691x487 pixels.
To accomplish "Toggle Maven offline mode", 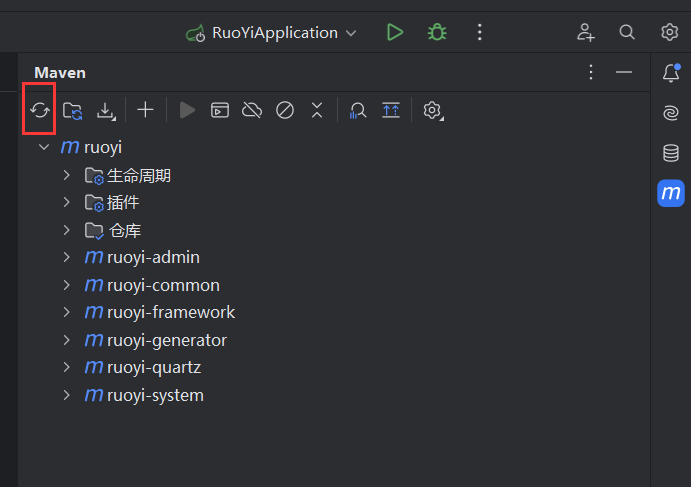I will (252, 110).
